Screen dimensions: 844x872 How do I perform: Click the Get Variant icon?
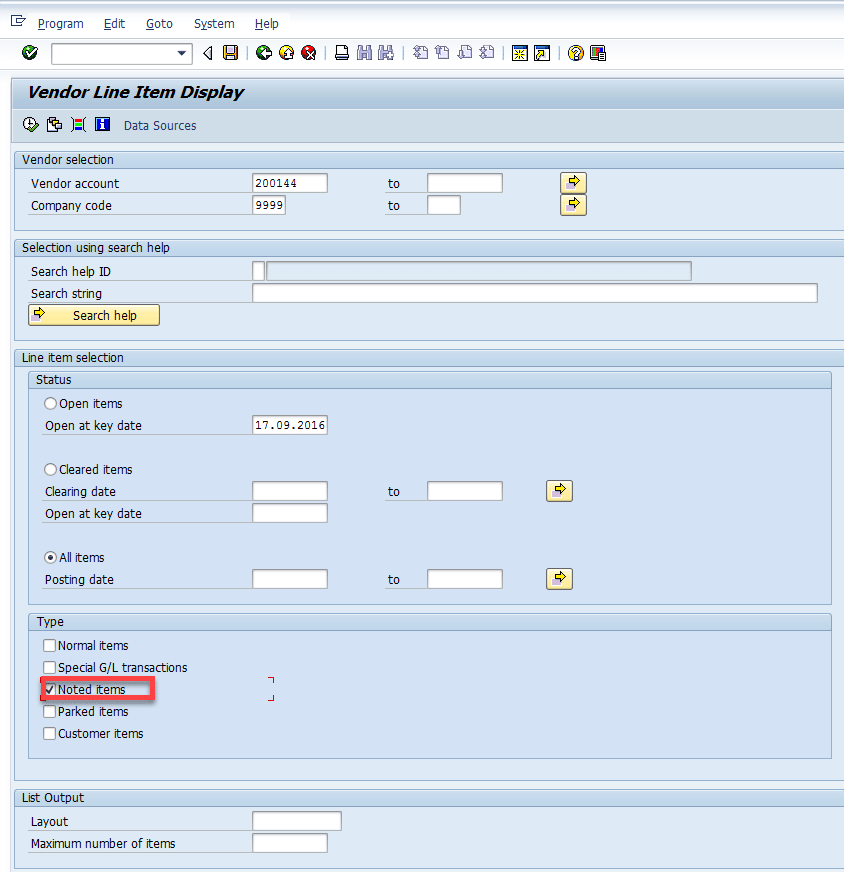pos(54,125)
